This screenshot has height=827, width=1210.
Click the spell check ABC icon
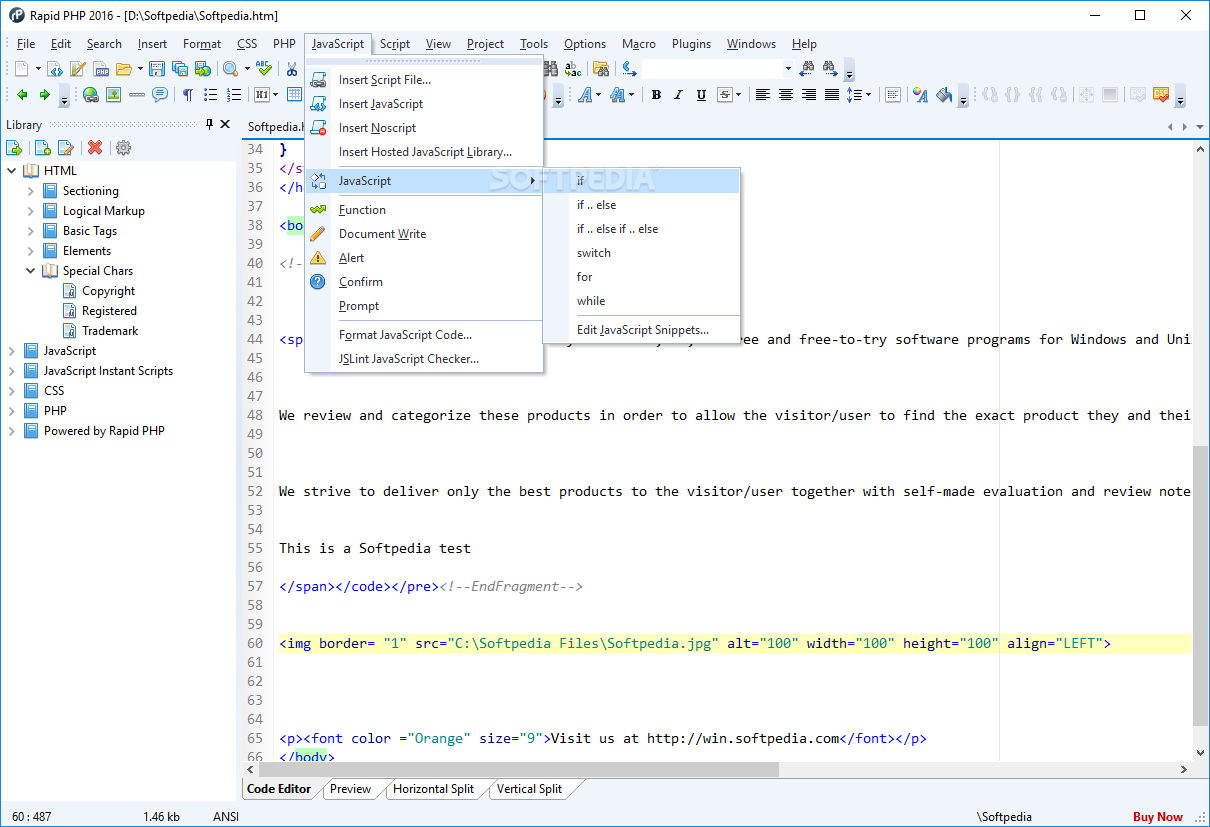click(x=263, y=69)
